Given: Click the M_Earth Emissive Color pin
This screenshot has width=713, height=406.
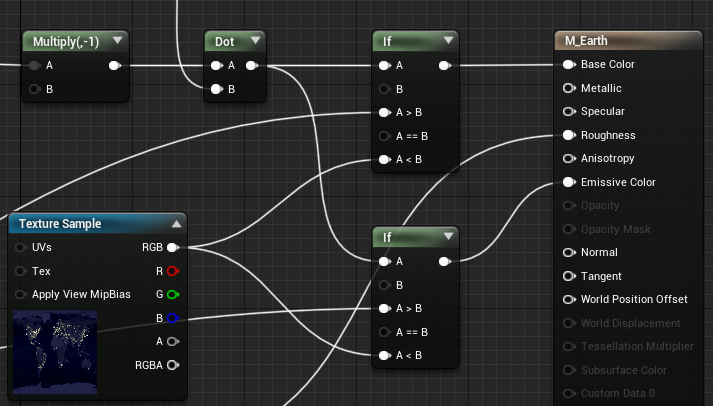Looking at the screenshot, I should click(x=569, y=182).
